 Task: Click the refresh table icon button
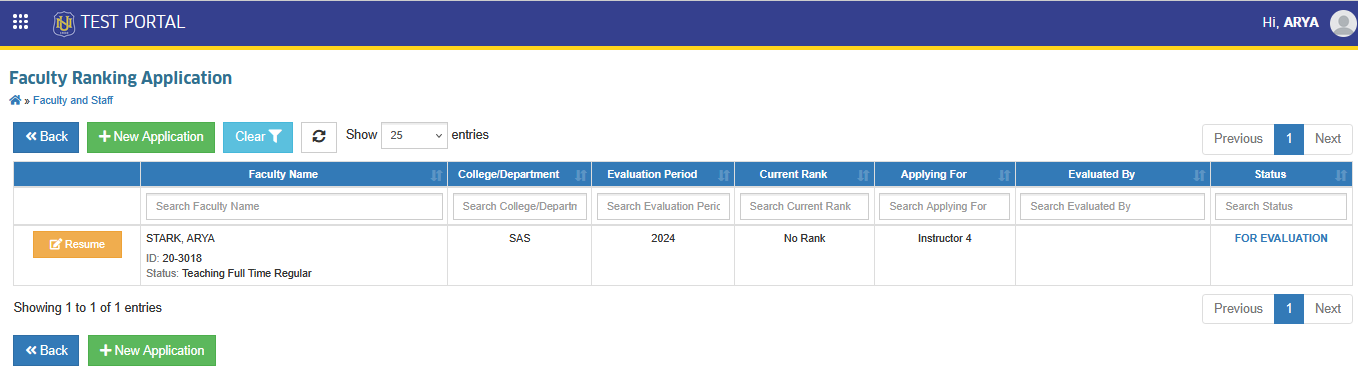(x=319, y=137)
